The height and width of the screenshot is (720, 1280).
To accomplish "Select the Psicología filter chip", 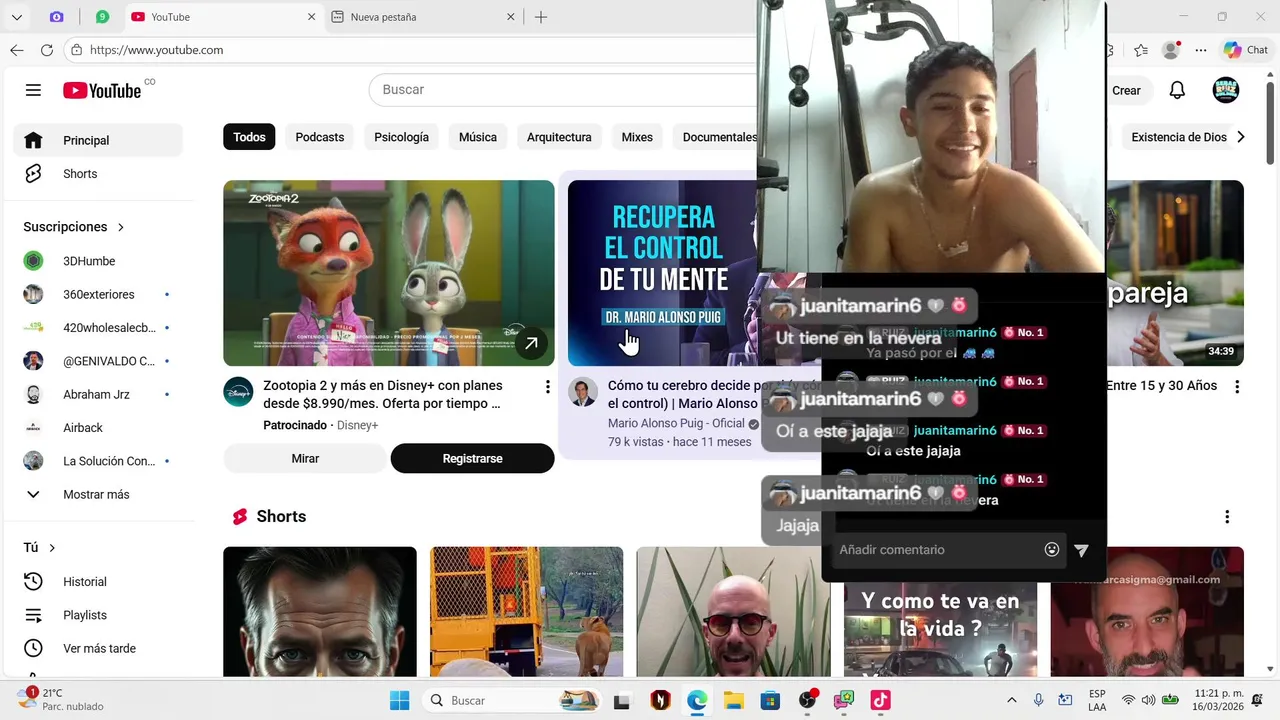I will point(401,137).
